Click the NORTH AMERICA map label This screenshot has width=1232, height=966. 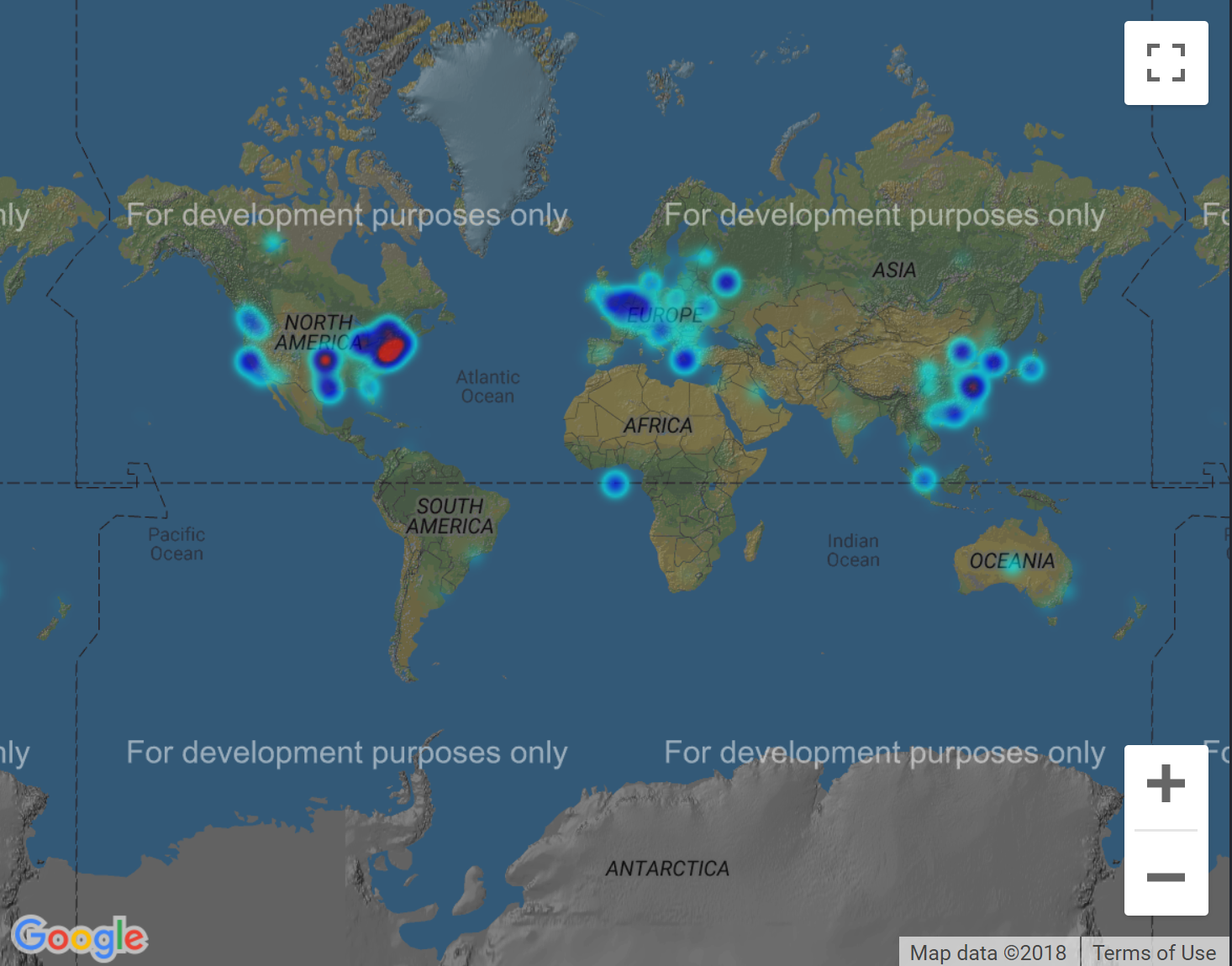click(x=319, y=333)
